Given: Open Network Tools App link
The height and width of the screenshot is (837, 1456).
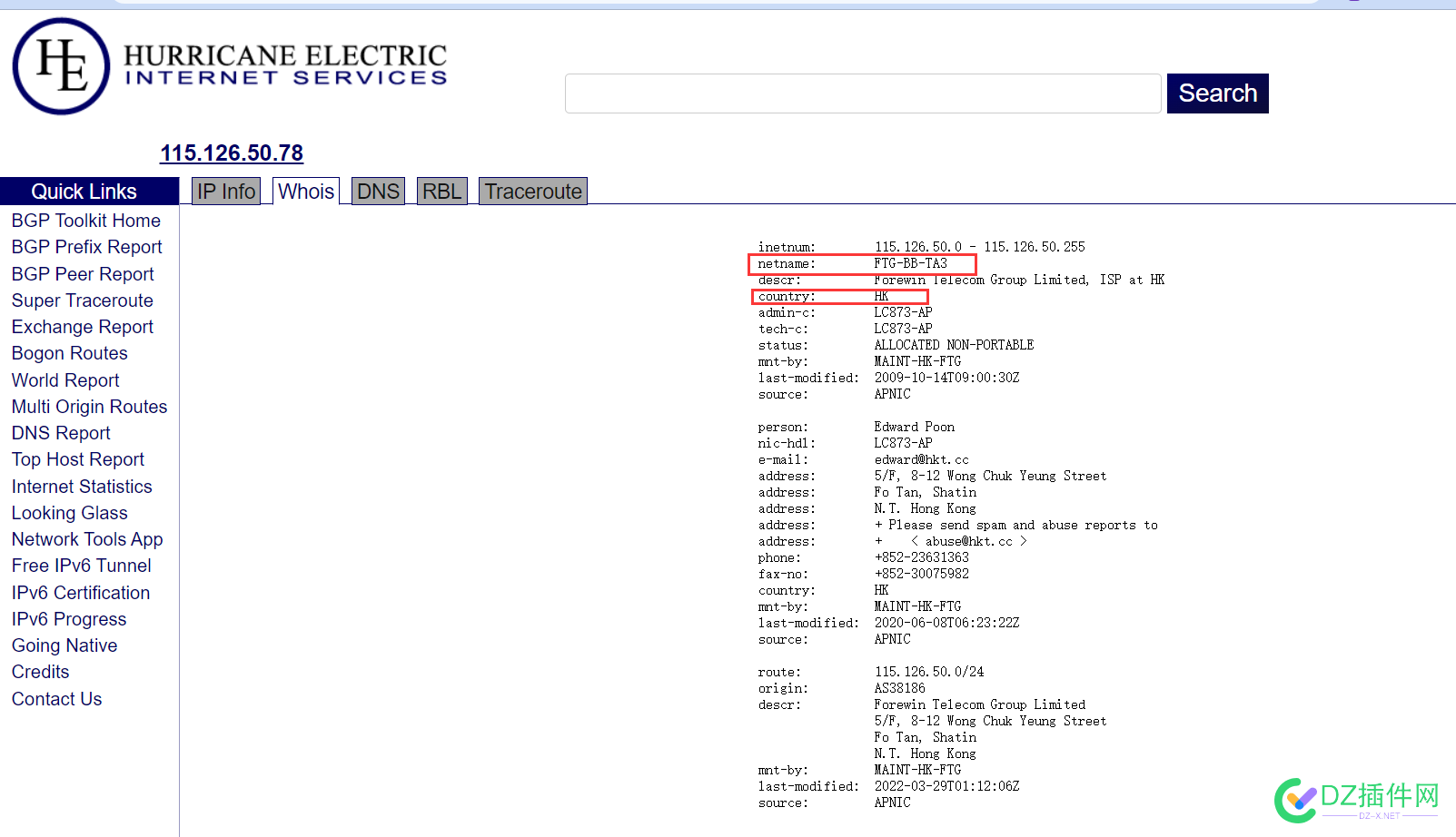Looking at the screenshot, I should (x=87, y=539).
